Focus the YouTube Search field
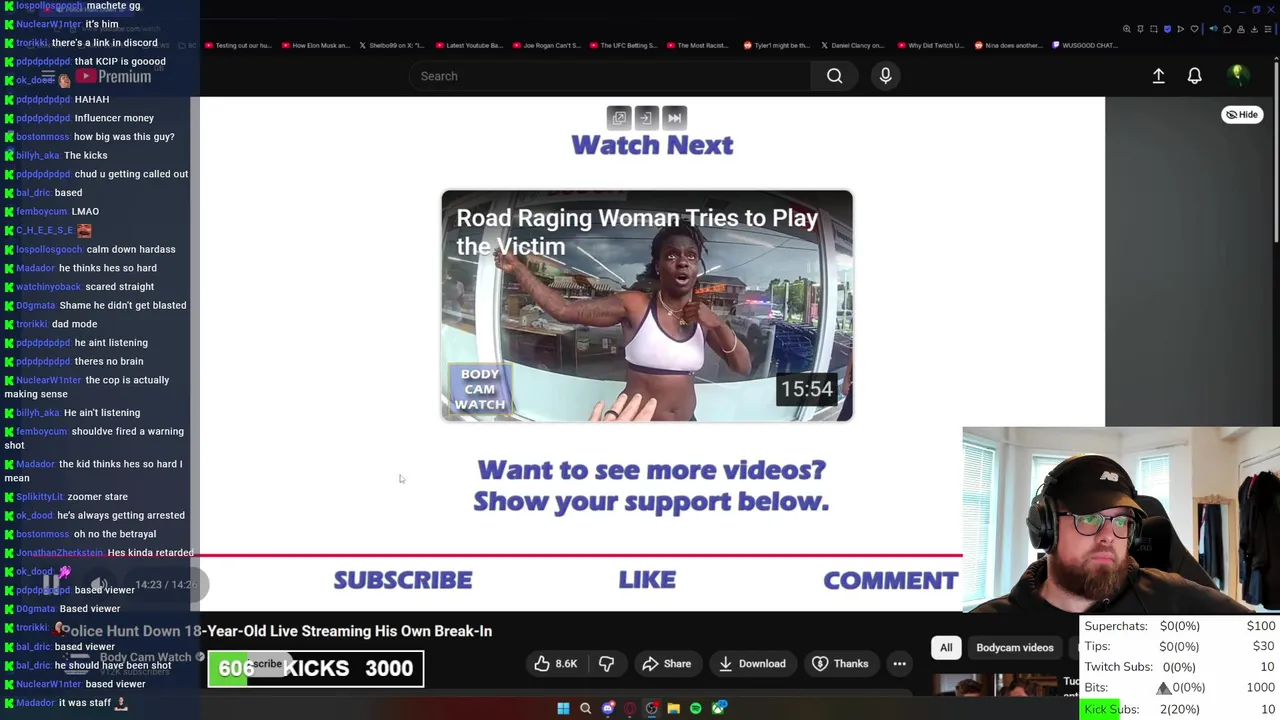The height and width of the screenshot is (720, 1280). pyautogui.click(x=610, y=76)
